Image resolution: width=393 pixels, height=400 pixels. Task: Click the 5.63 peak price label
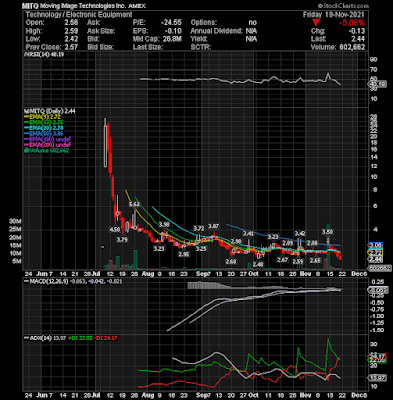tap(134, 204)
